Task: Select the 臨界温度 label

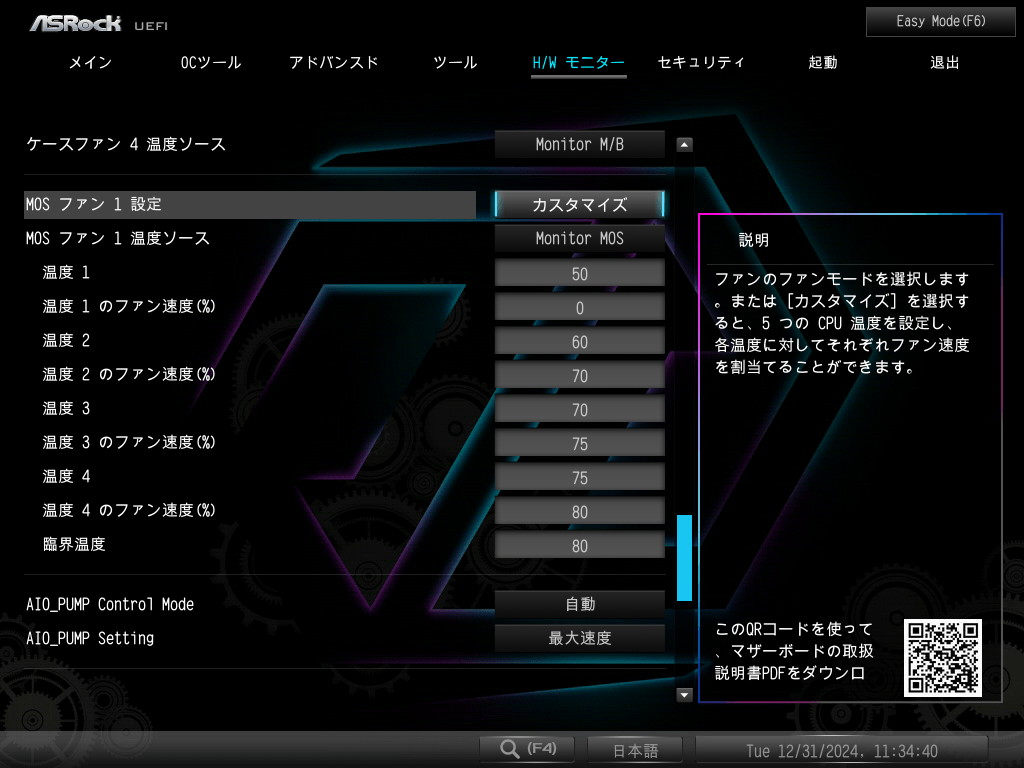Action: click(74, 544)
